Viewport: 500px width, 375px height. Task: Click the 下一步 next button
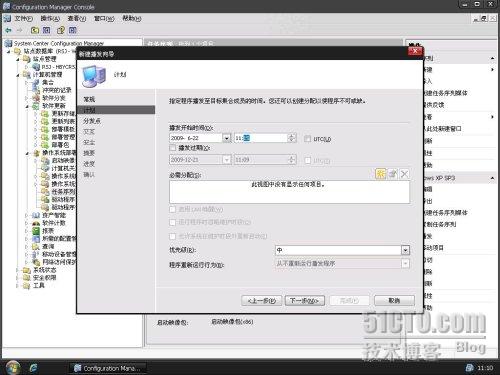pos(305,301)
